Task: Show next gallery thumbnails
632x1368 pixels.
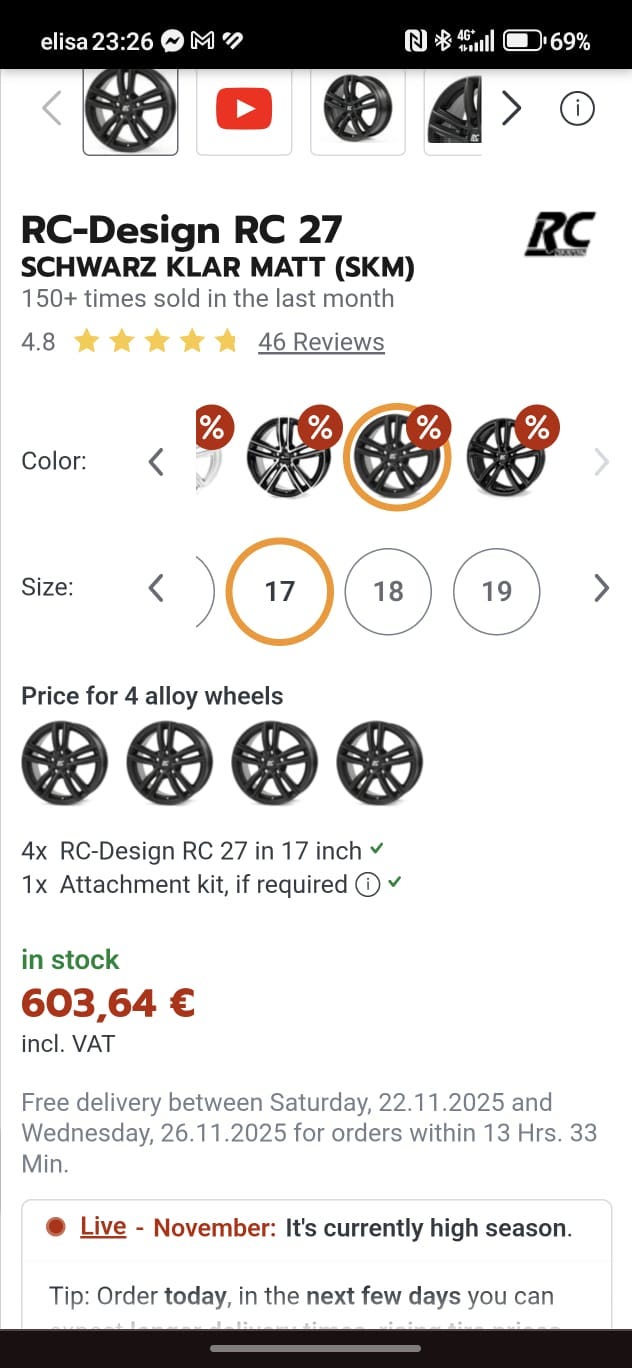Action: tap(511, 108)
